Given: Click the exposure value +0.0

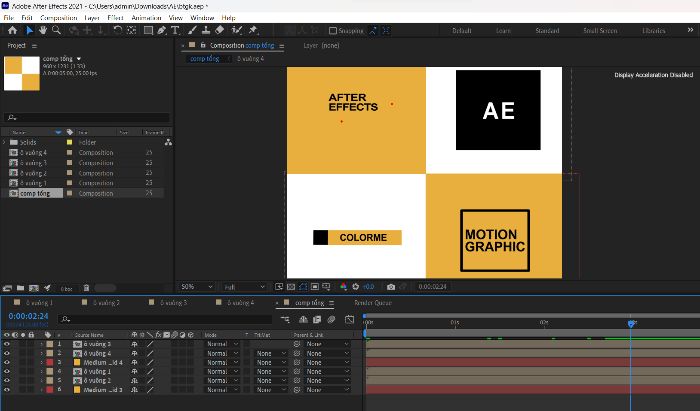Looking at the screenshot, I should 368,287.
